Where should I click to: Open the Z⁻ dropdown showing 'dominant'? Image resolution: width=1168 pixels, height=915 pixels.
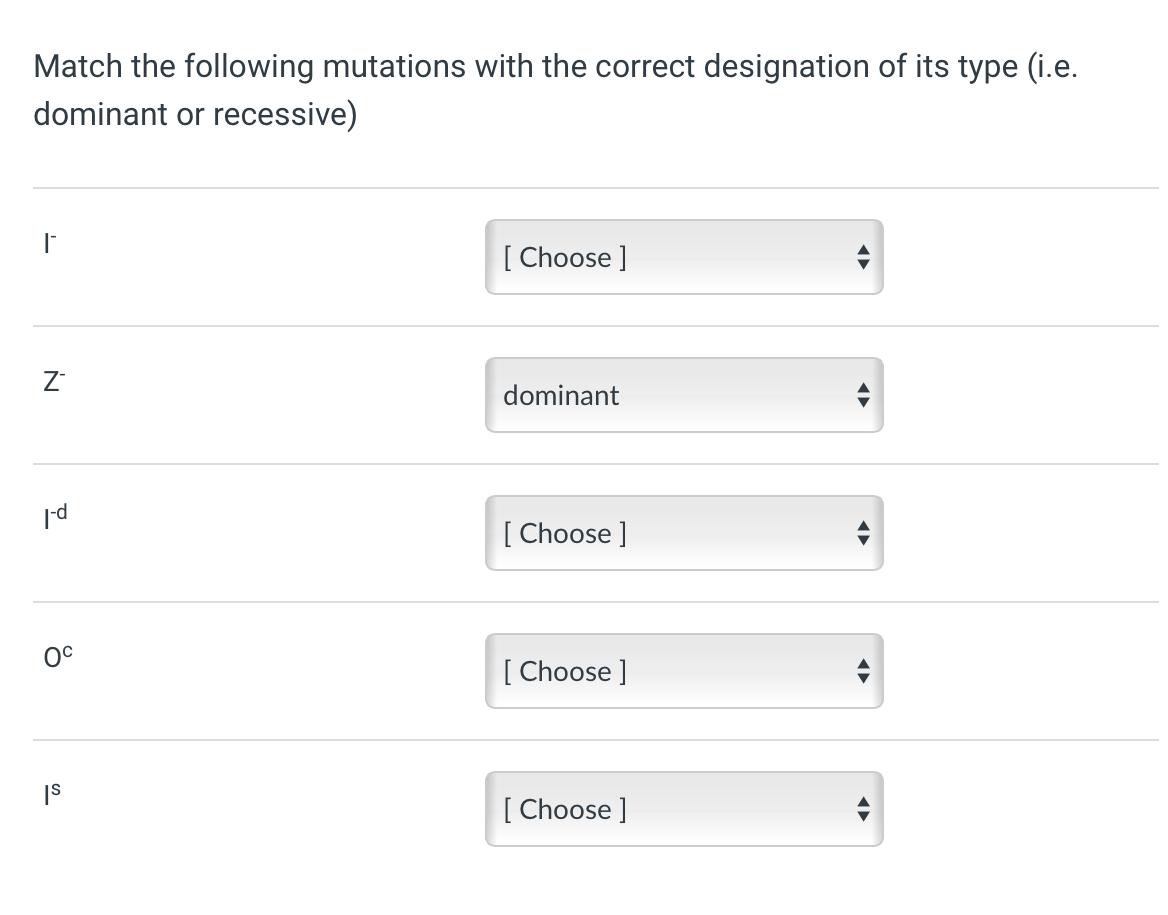[684, 395]
